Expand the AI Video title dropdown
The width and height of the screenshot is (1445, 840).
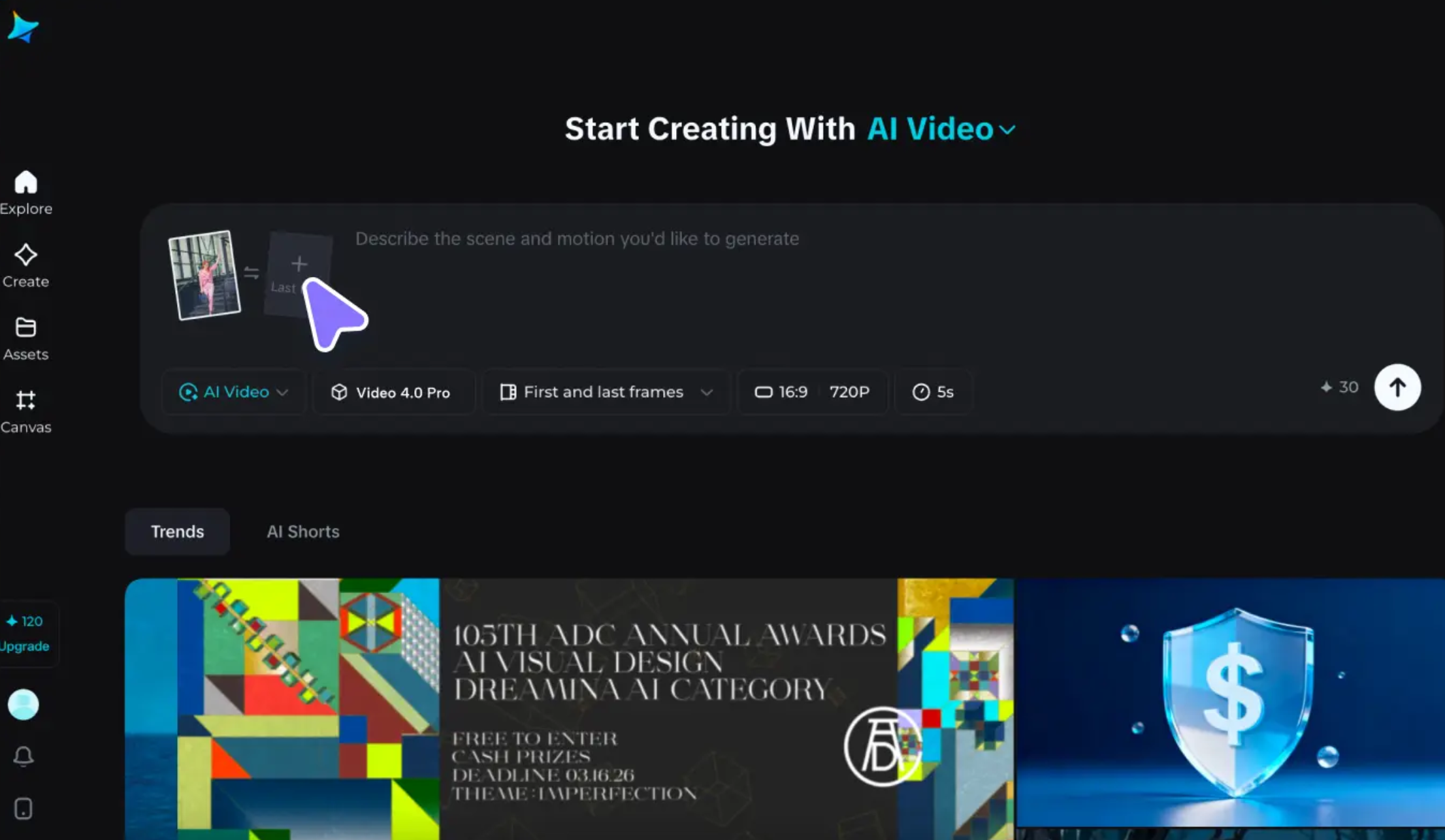(941, 129)
